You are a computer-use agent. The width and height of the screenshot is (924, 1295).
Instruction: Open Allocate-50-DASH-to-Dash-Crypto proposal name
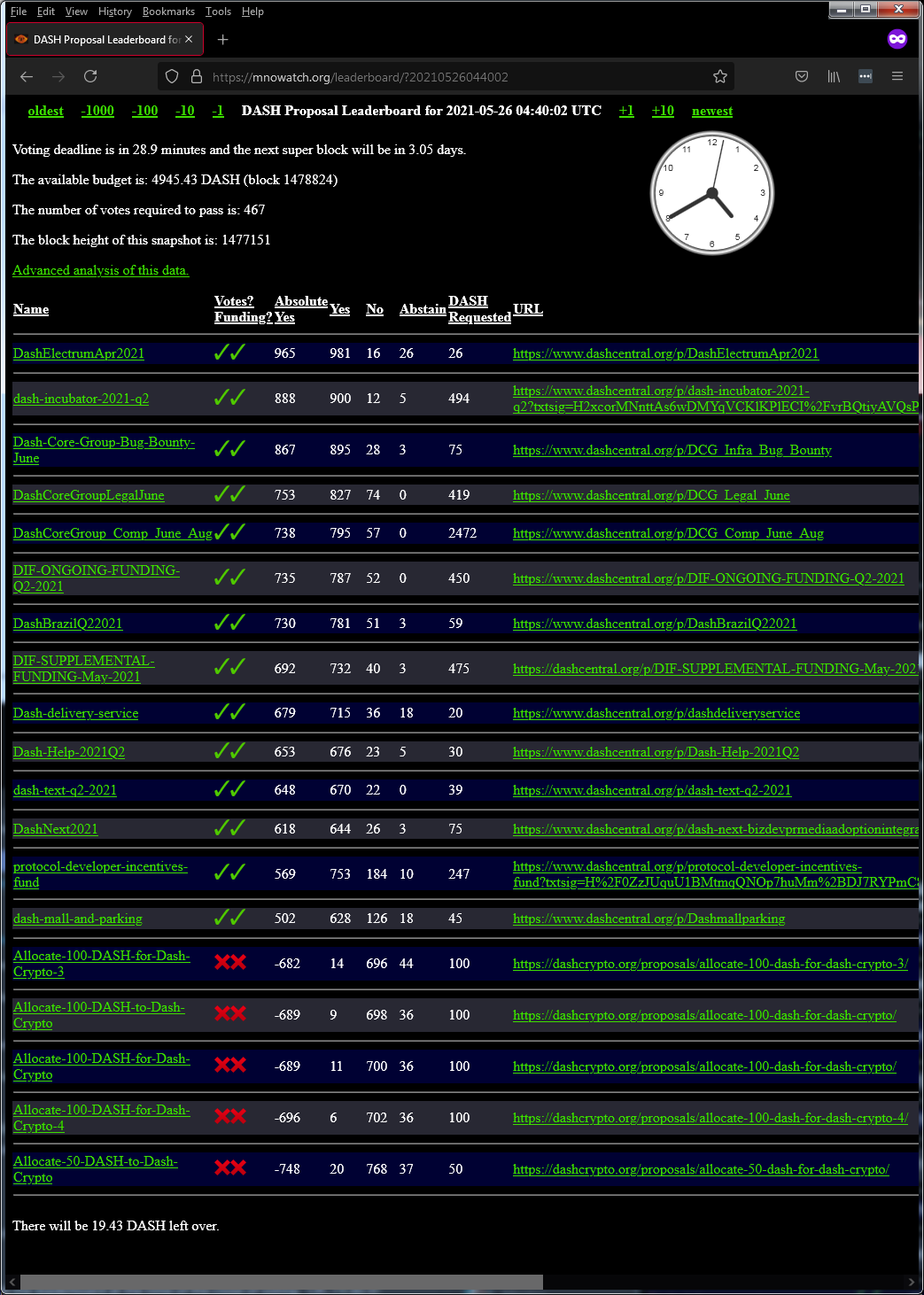96,1169
